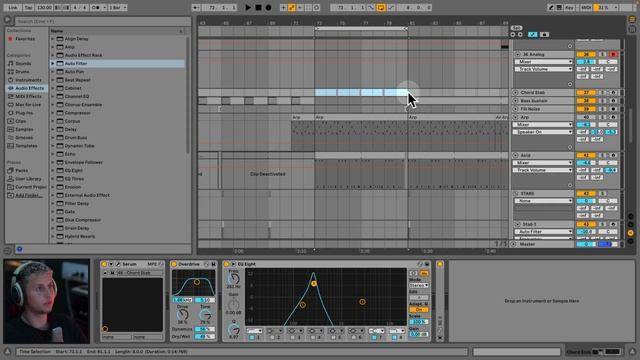Open the 1 Bar quantization menu
Image resolution: width=640 pixels, height=360 pixels.
click(118, 7)
